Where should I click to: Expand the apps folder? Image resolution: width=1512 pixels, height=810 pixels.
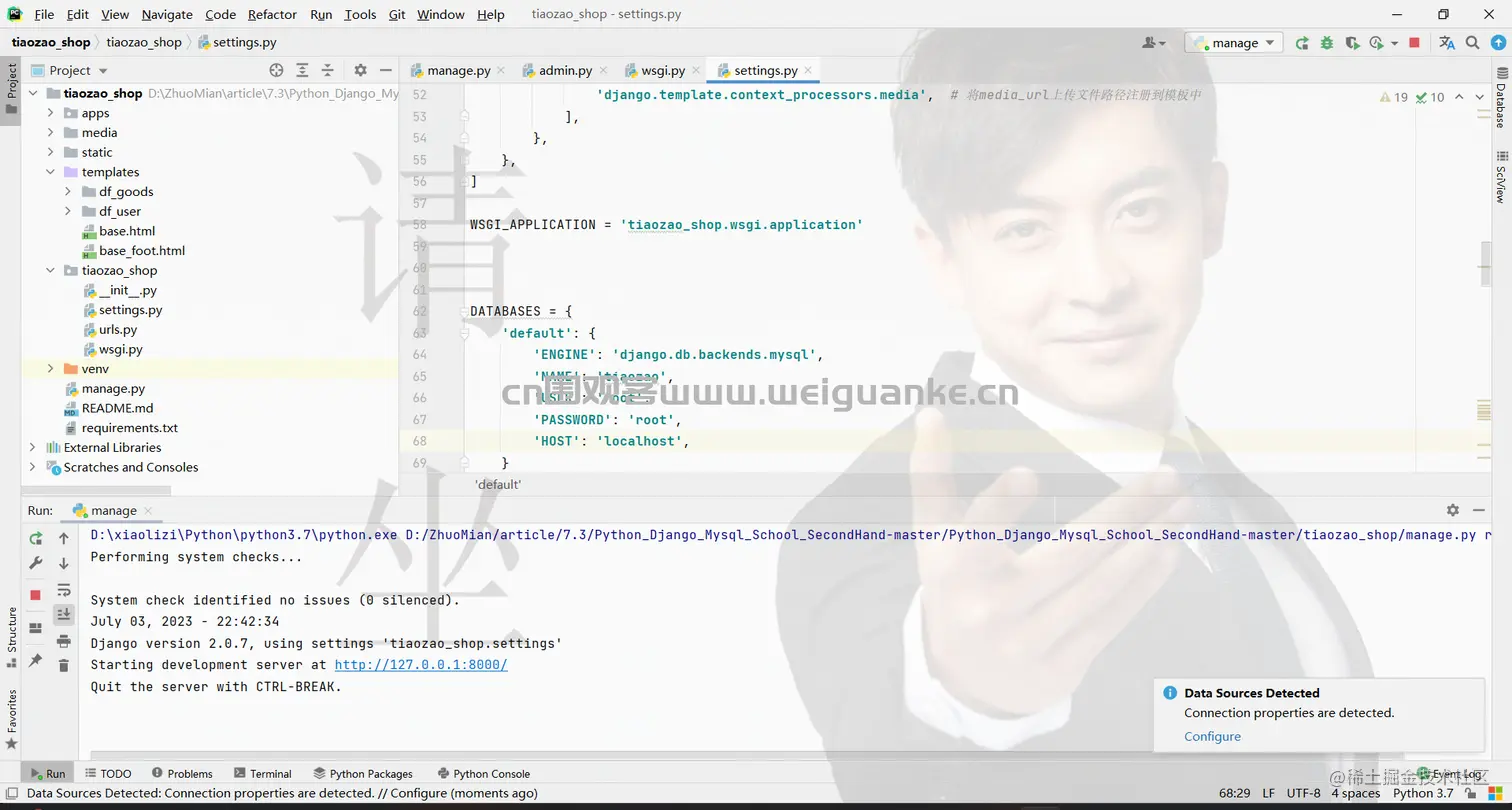51,113
